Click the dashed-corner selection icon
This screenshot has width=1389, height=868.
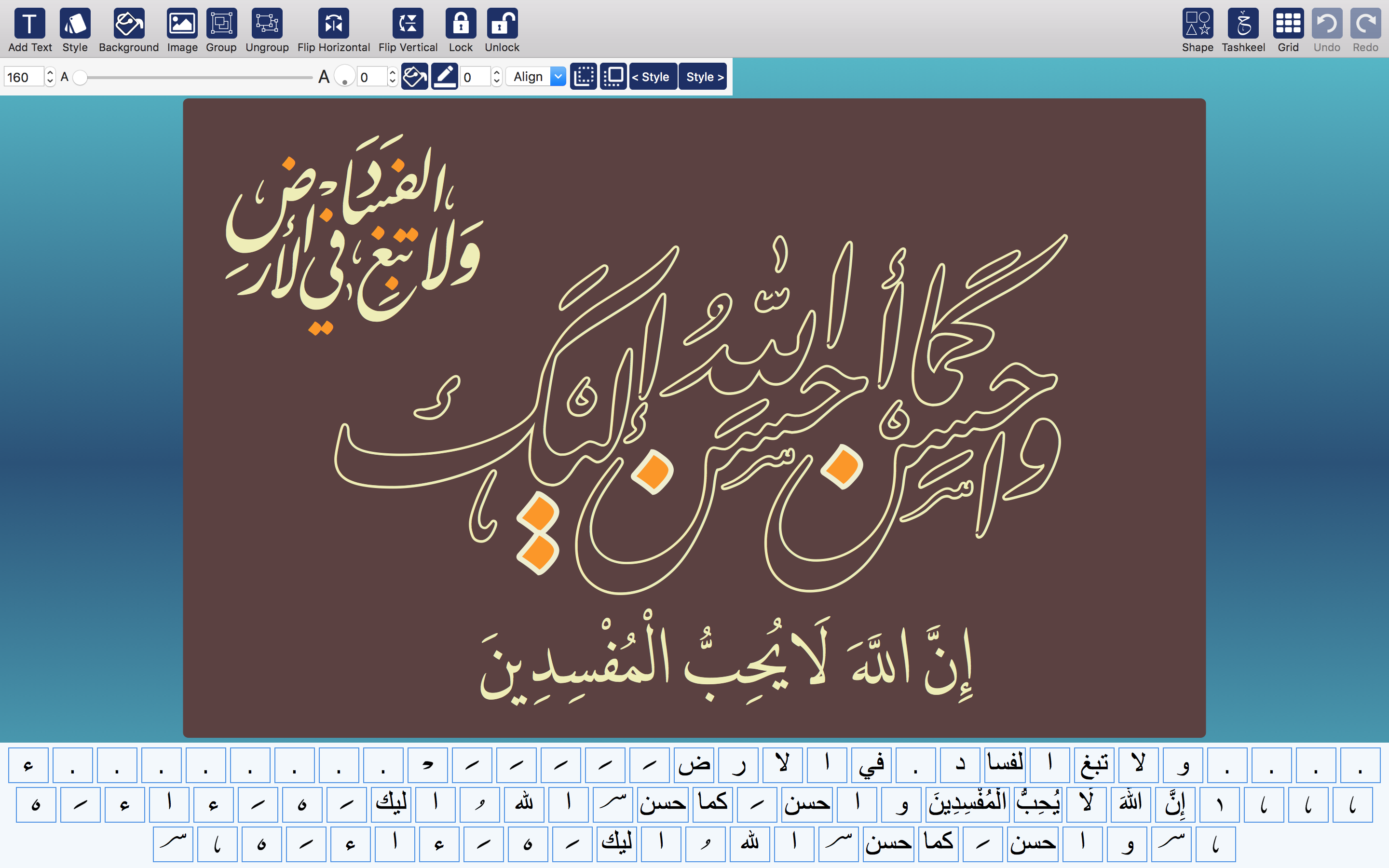point(584,76)
